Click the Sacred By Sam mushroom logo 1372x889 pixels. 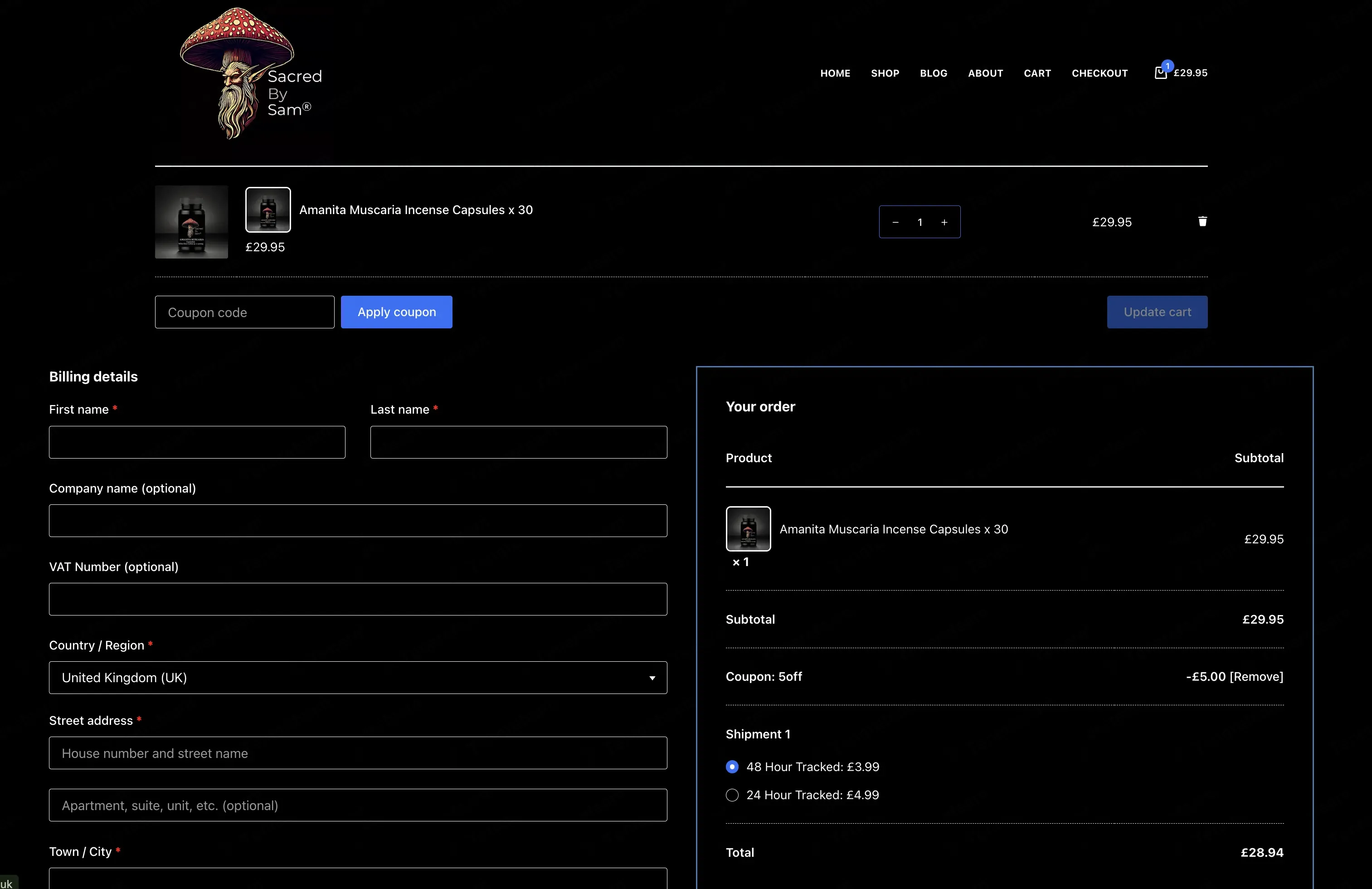pos(251,73)
